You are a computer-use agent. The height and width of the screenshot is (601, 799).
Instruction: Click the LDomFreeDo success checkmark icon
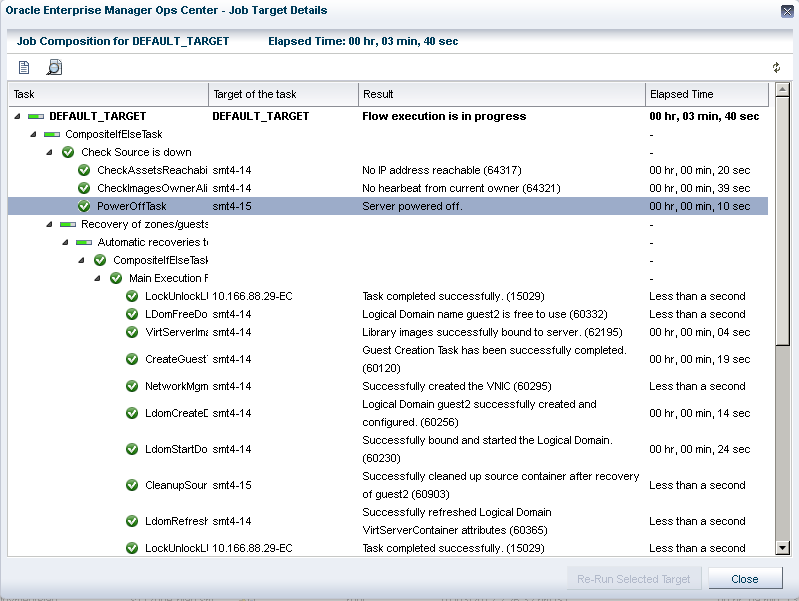click(132, 315)
